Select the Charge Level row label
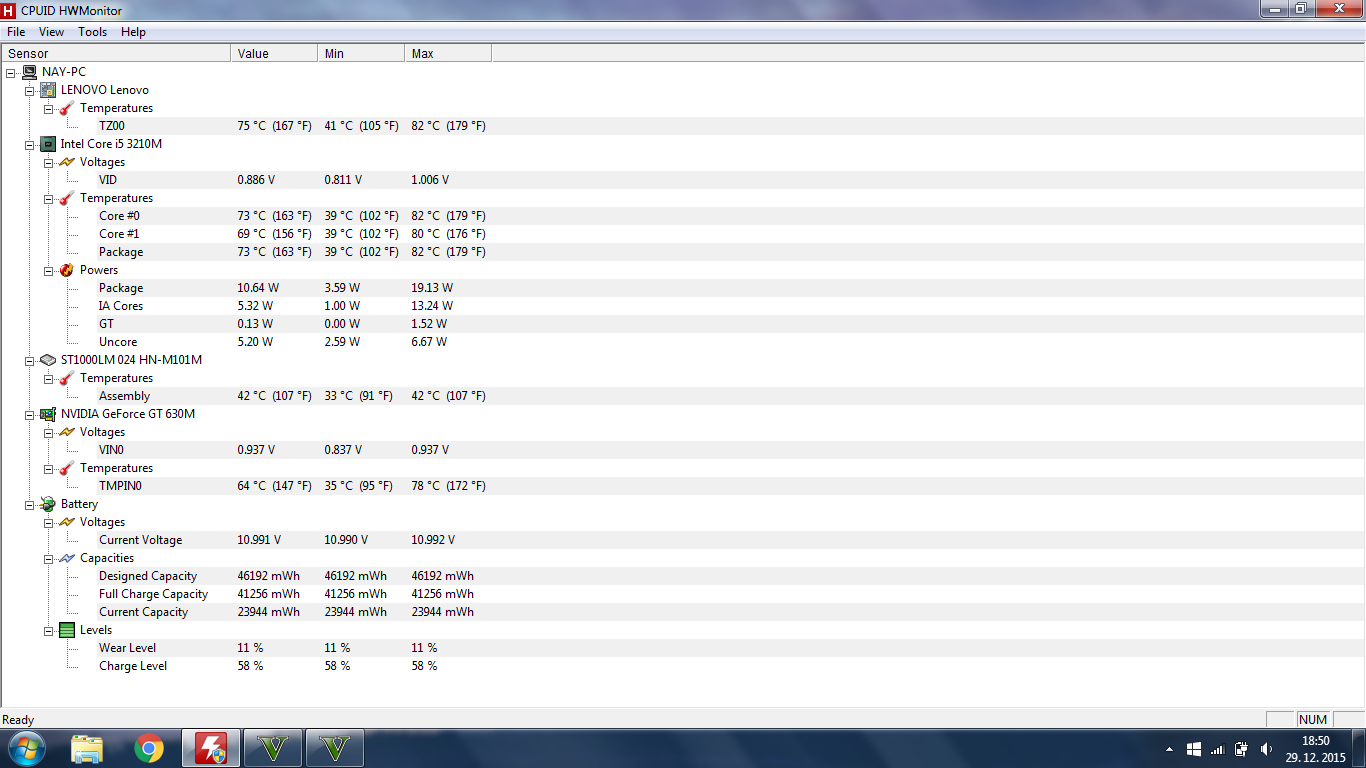The height and width of the screenshot is (768, 1366). pos(133,666)
